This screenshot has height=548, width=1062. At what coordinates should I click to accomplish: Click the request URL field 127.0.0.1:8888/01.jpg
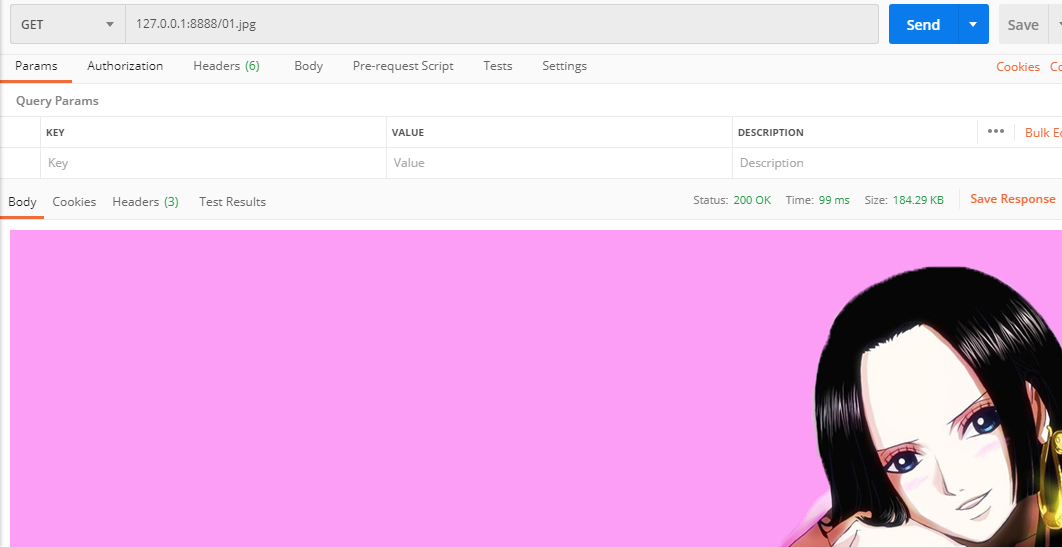coord(502,24)
